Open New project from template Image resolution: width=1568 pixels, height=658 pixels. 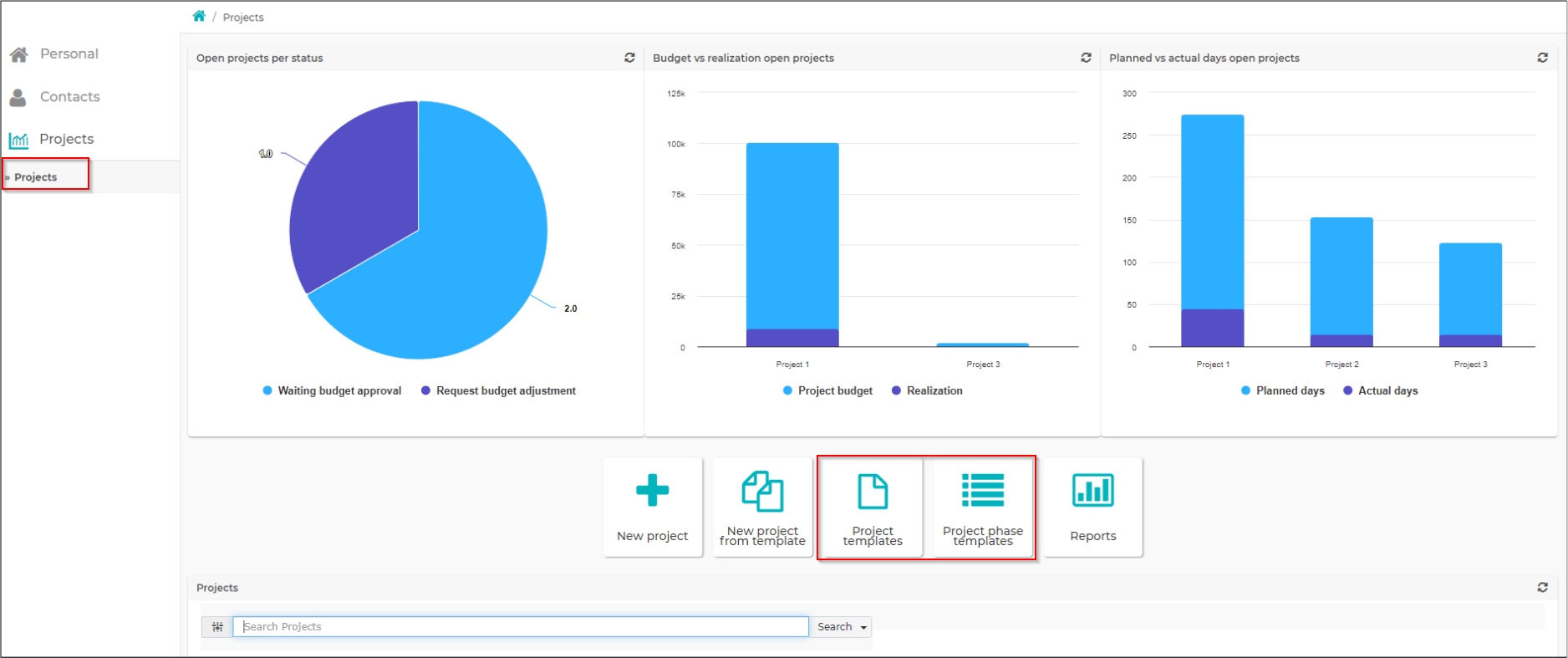point(762,507)
